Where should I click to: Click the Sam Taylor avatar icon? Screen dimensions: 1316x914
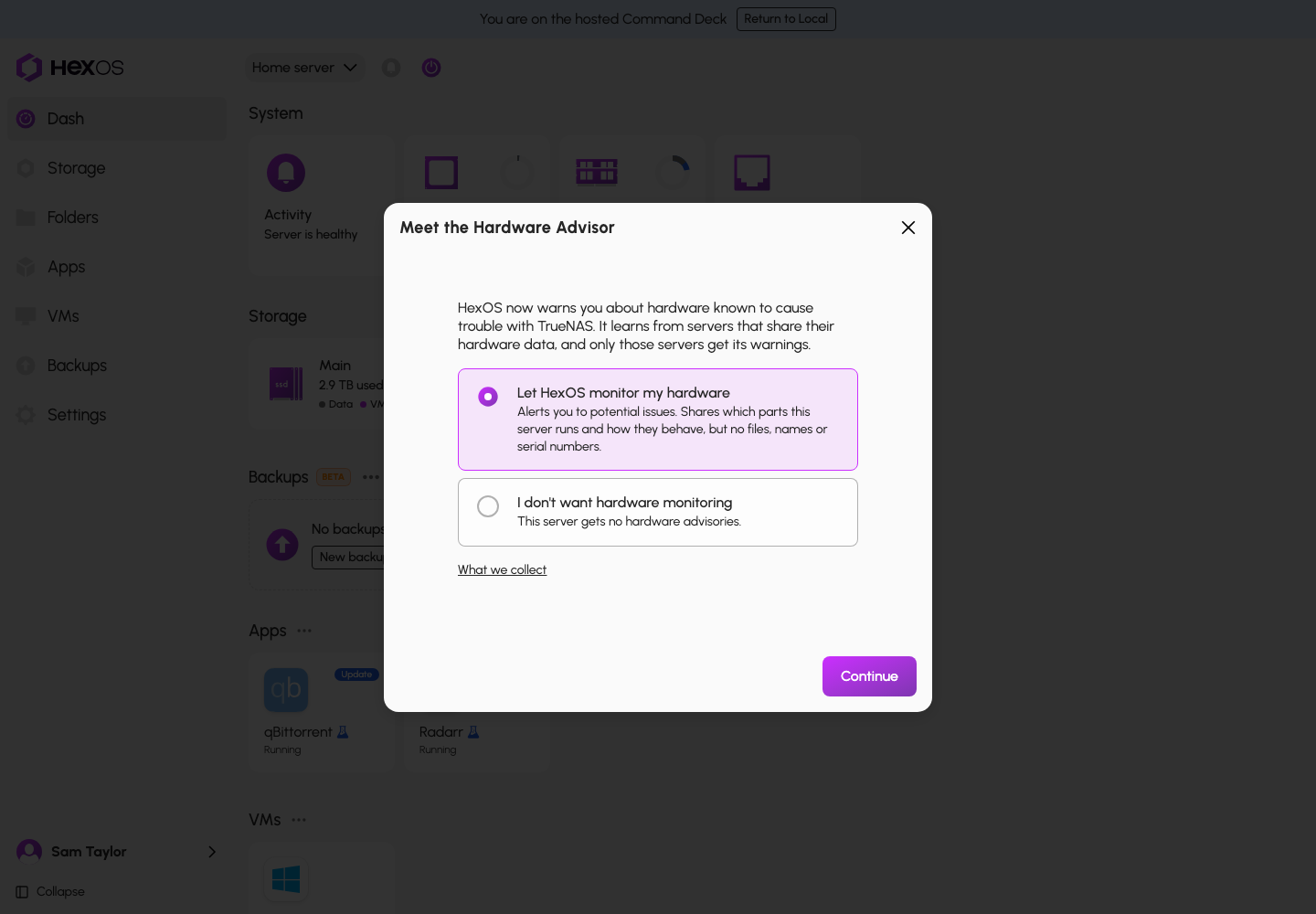click(29, 852)
